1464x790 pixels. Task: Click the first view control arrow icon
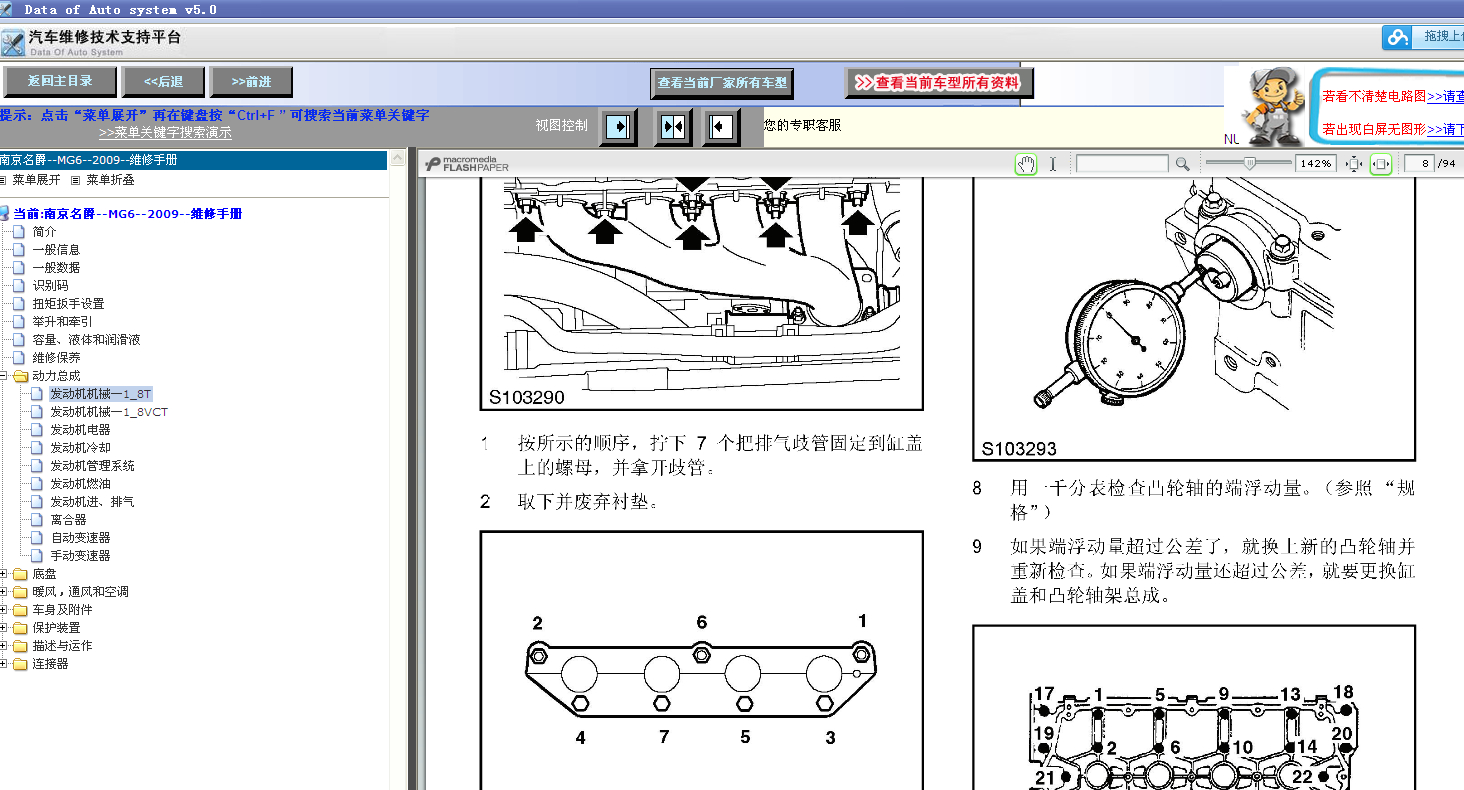click(x=619, y=127)
